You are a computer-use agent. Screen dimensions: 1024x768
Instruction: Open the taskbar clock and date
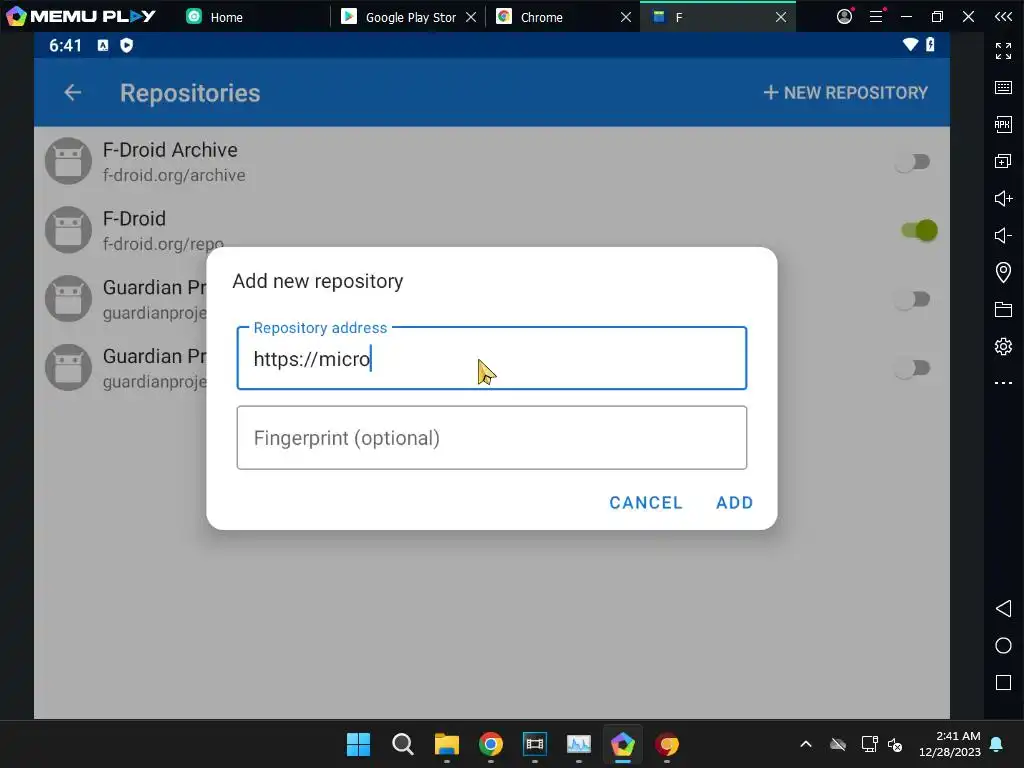[950, 744]
